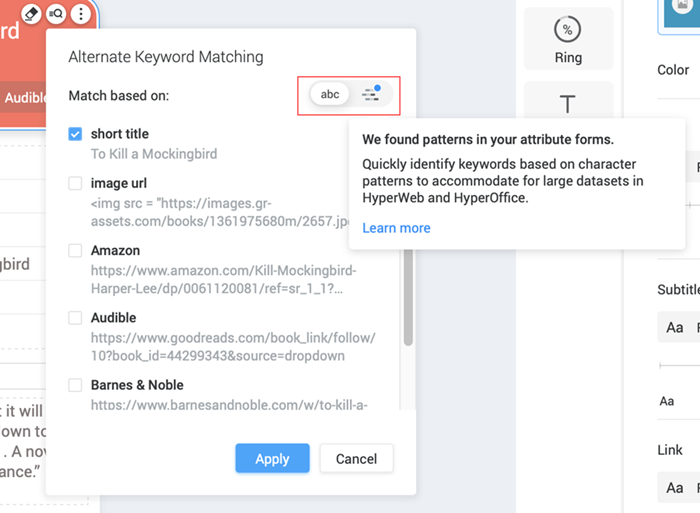
Task: Open the Learn more link
Action: click(x=396, y=228)
